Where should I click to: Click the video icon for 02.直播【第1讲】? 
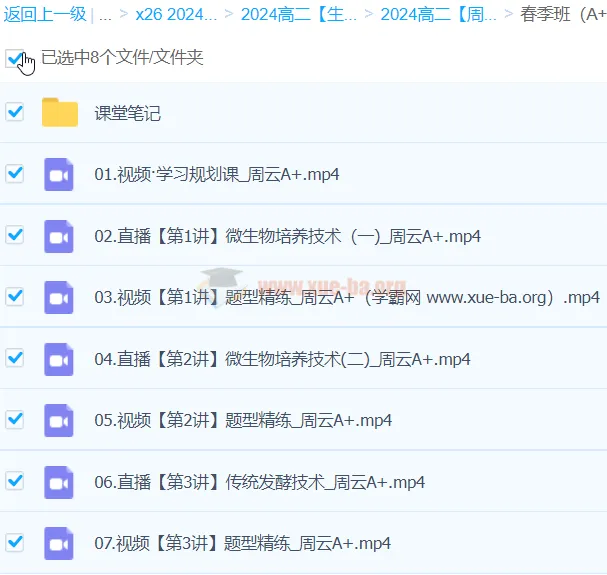pos(60,236)
